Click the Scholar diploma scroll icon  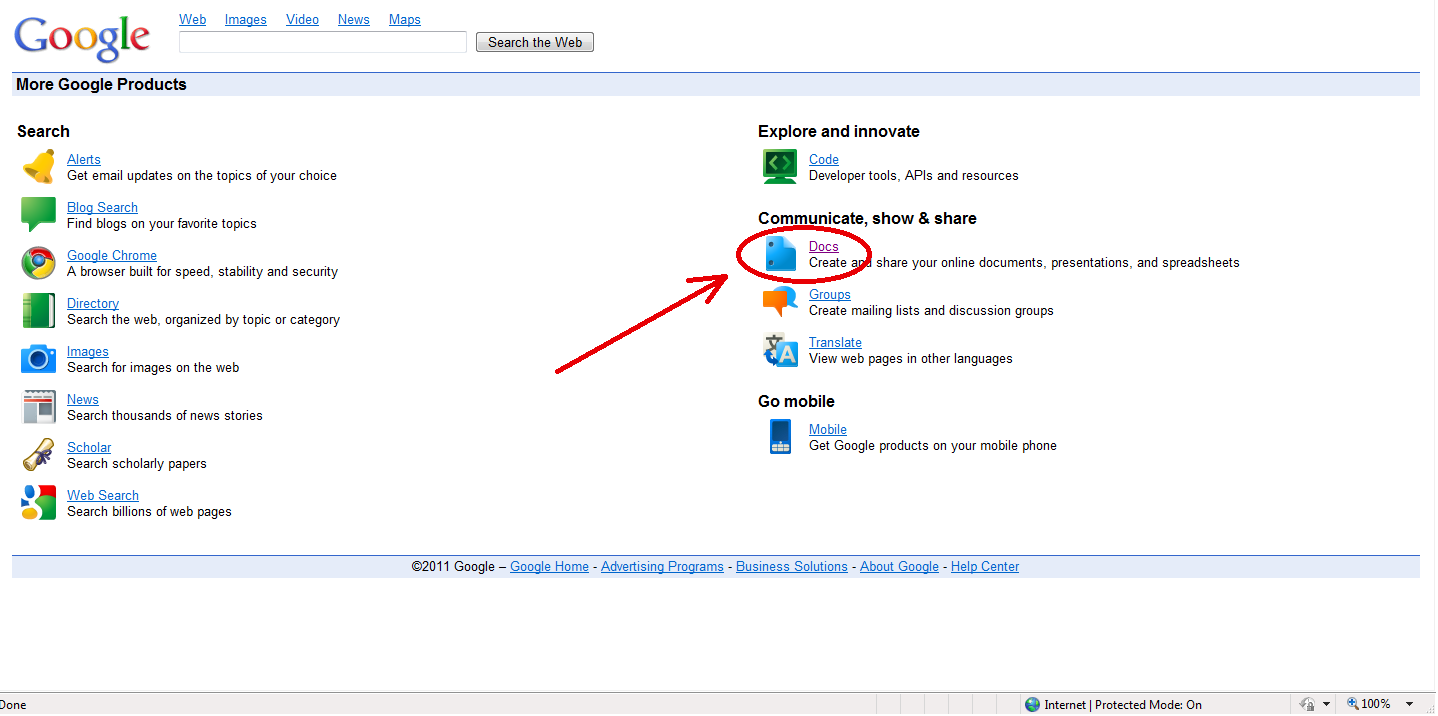pyautogui.click(x=39, y=455)
